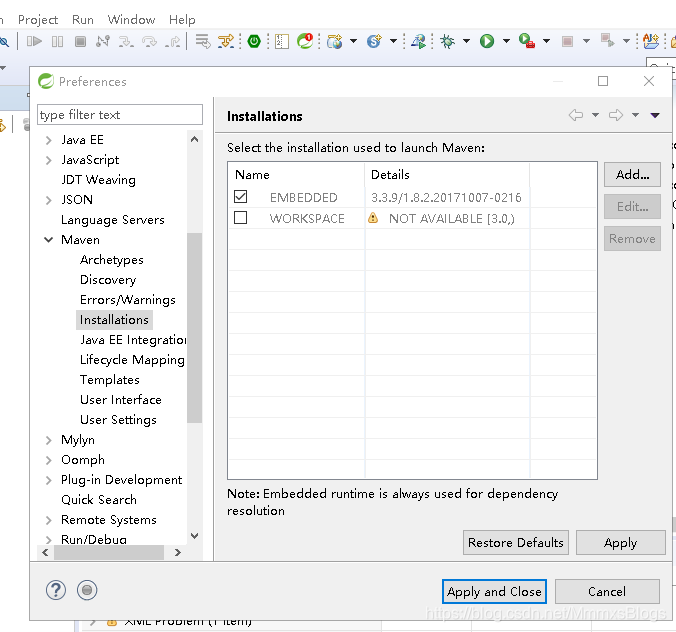Expand the JSON tree node
676x632 pixels.
pyautogui.click(x=49, y=200)
